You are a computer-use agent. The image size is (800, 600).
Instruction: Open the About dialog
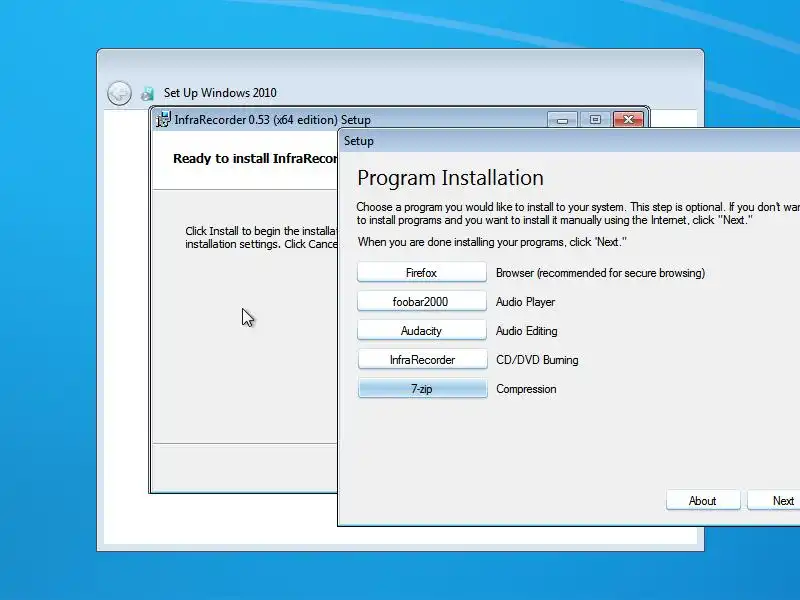tap(703, 501)
